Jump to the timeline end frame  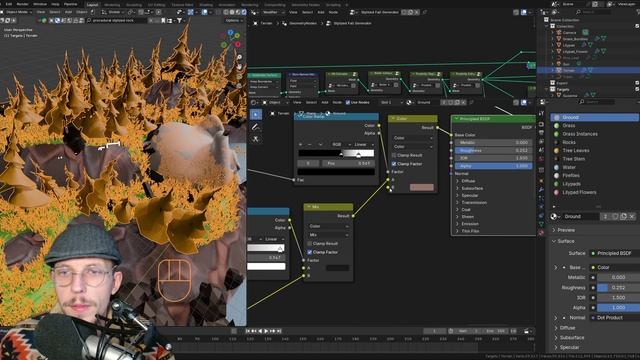pyautogui.click(x=279, y=331)
